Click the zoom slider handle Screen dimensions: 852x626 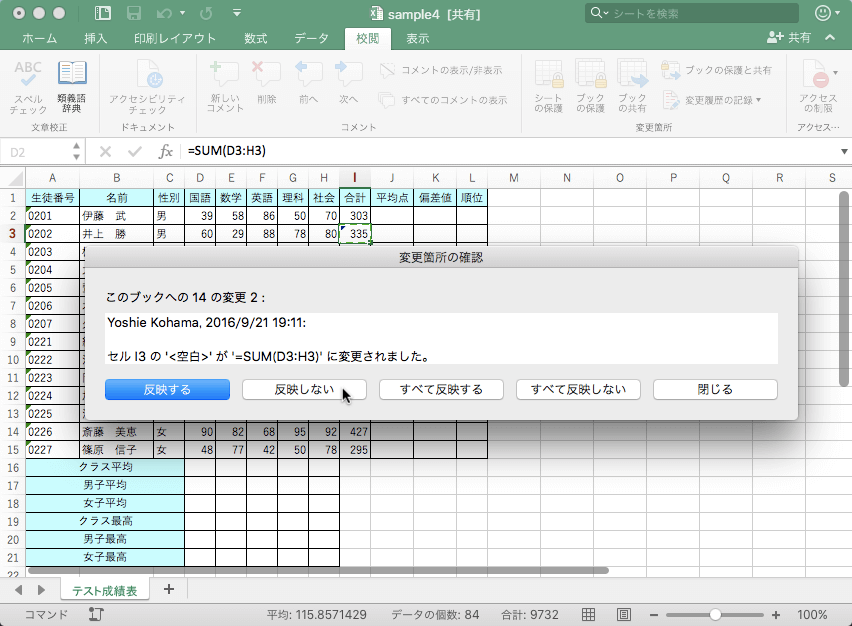coord(715,615)
